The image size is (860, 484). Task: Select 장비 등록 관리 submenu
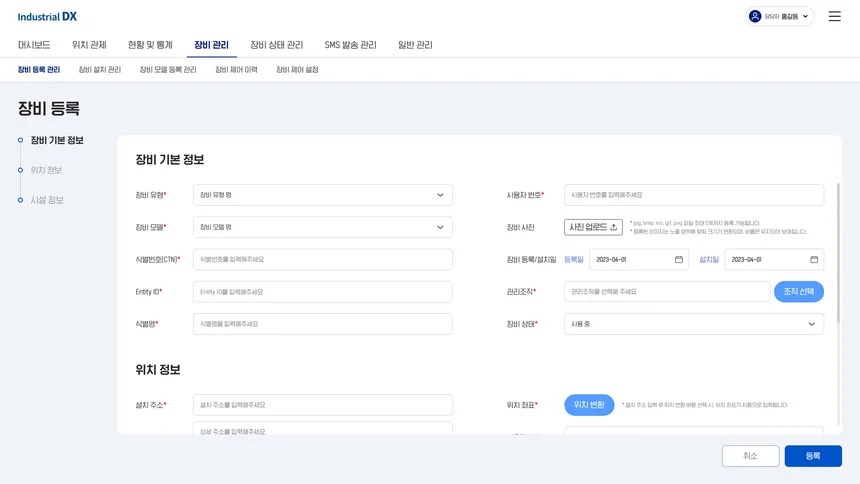(39, 70)
